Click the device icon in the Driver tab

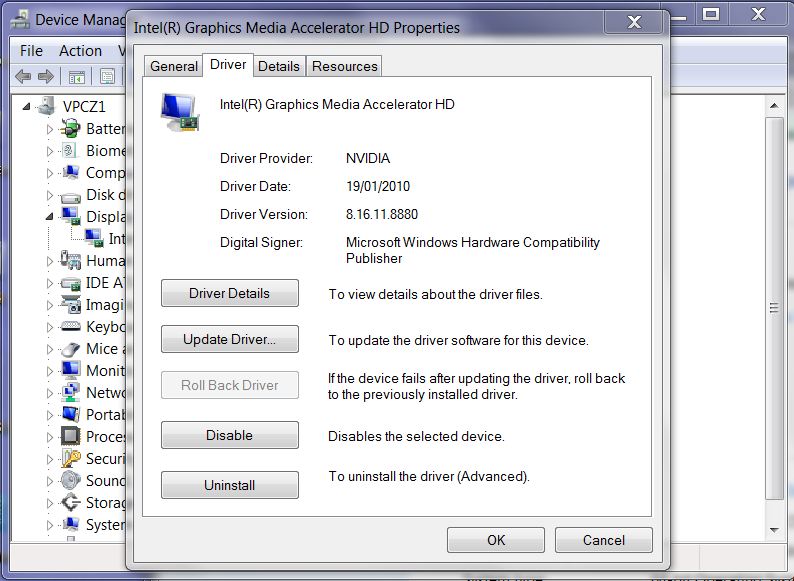point(180,112)
